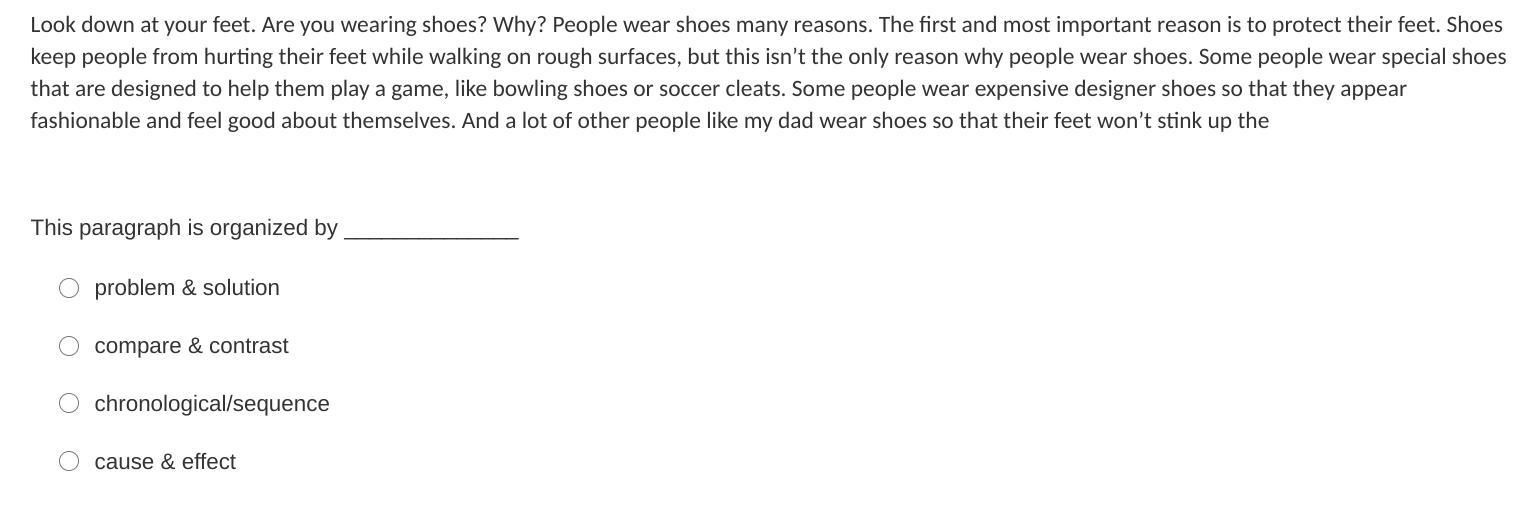The image size is (1532, 518).
Task: Click the opening sentence "Look down at your feet"
Action: pyautogui.click(x=142, y=25)
